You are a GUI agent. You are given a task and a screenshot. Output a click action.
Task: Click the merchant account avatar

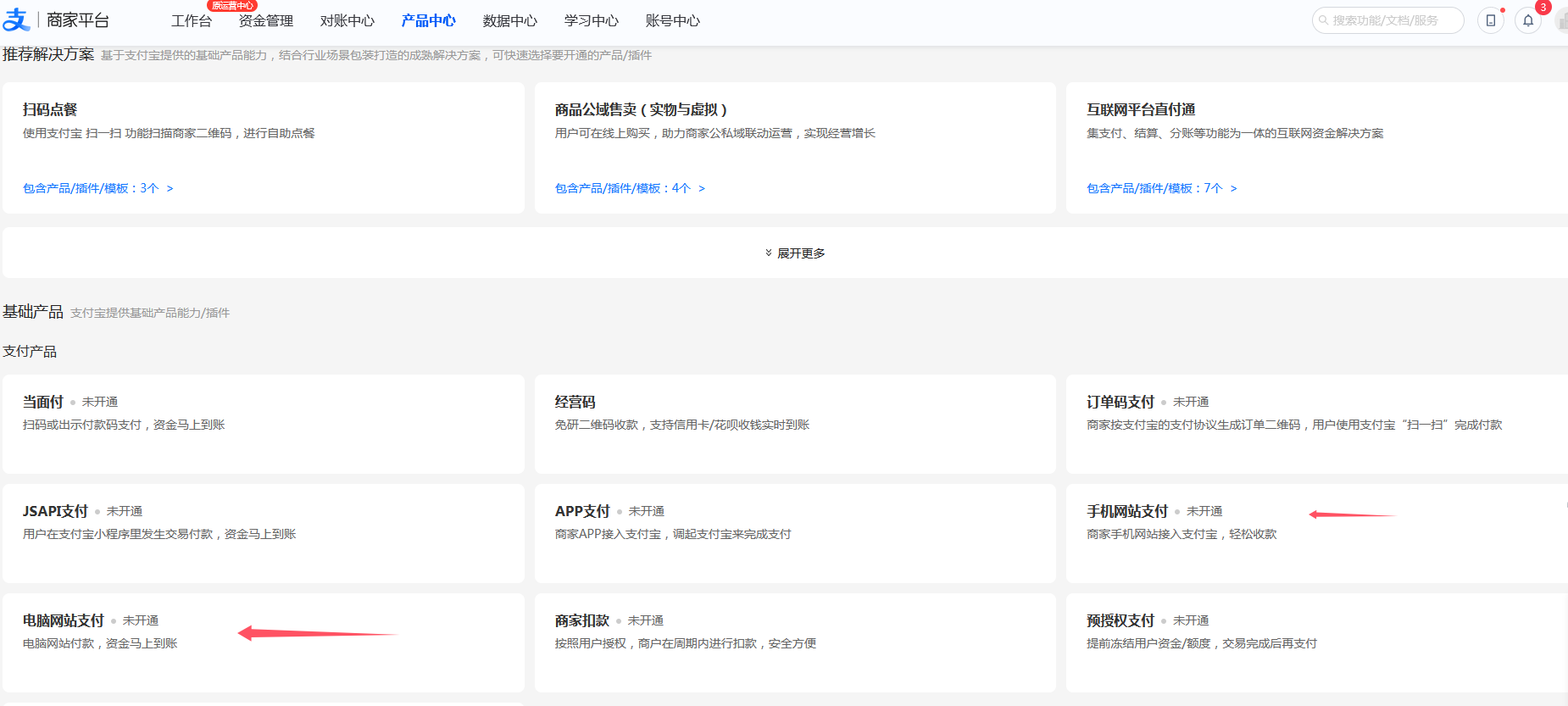(x=1562, y=20)
